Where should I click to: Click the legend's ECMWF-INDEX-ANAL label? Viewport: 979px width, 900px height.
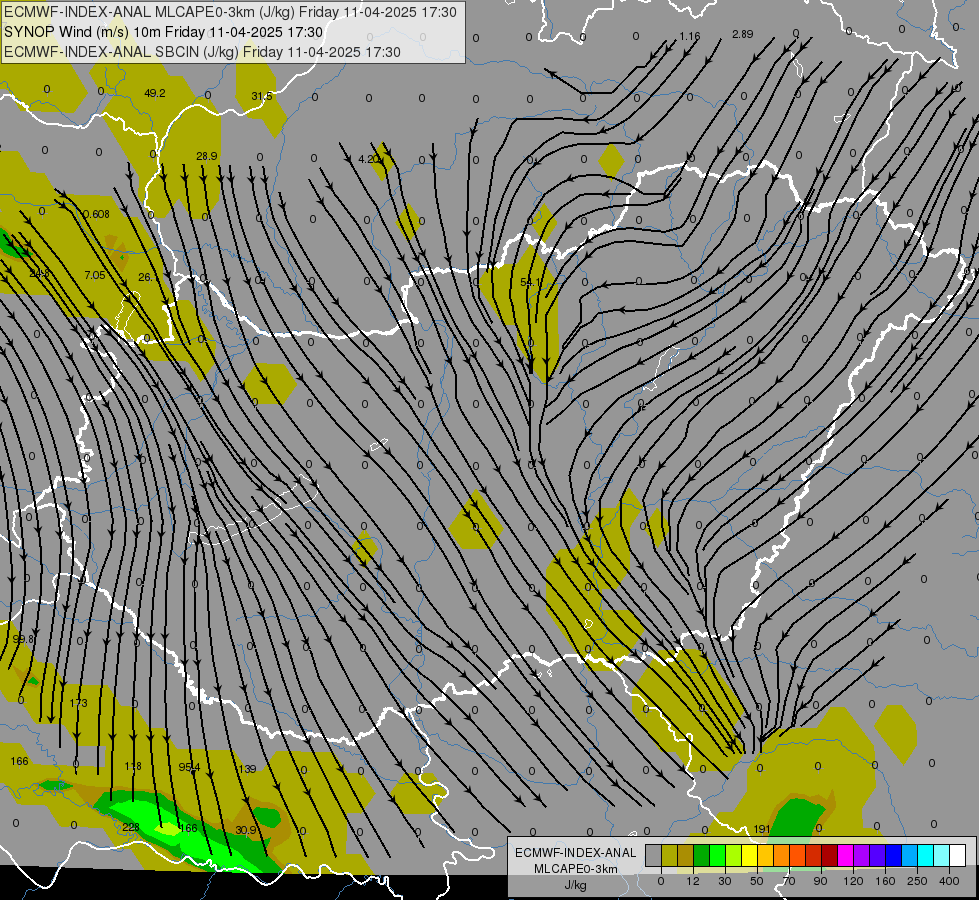pyautogui.click(x=576, y=853)
